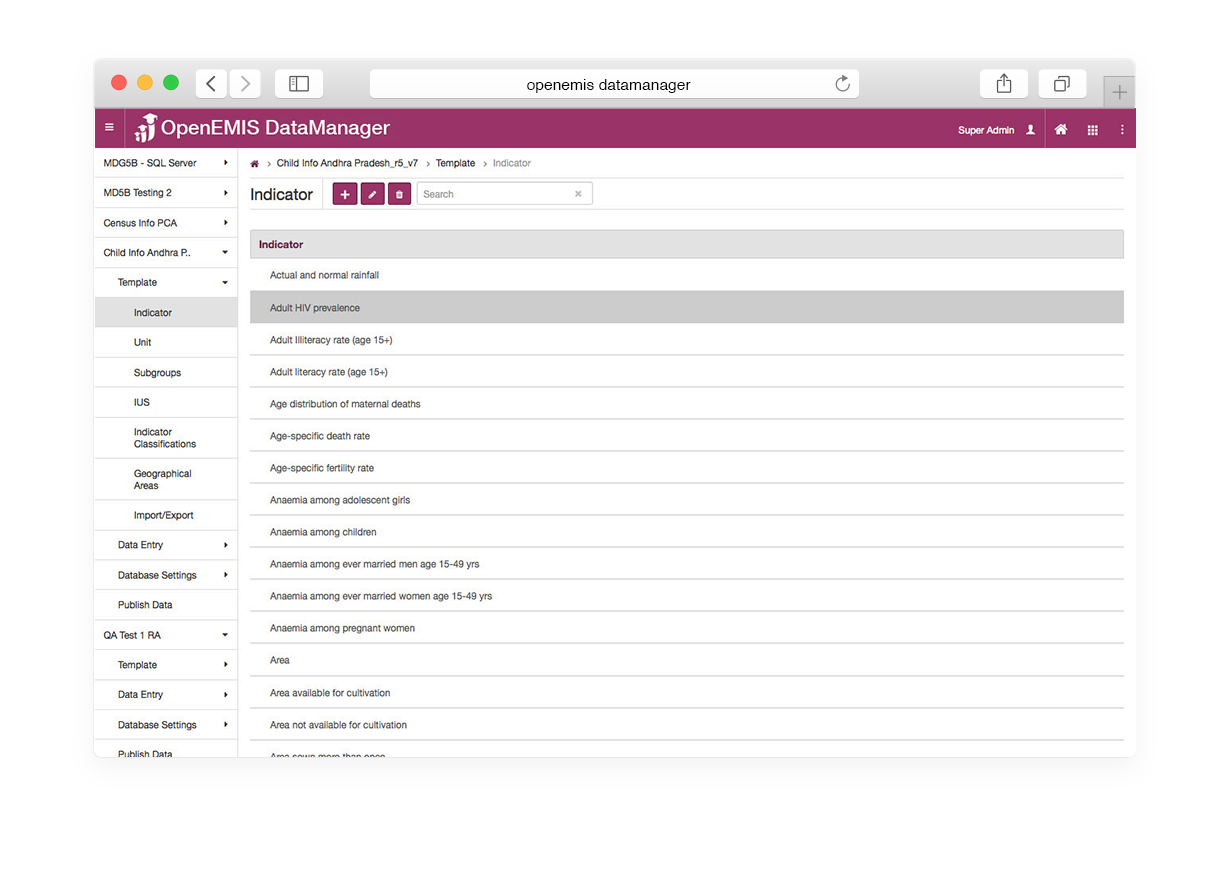Expand the MD5B Testing 2 menu
This screenshot has height=896, width=1230.
(x=166, y=193)
